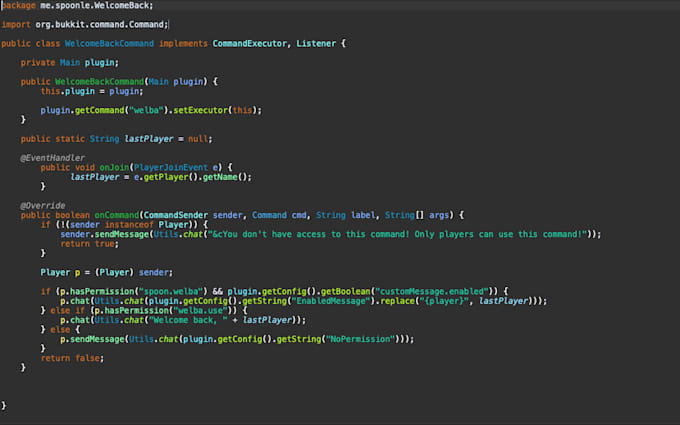This screenshot has height=425, width=680.
Task: Click 'getName()' in the onJoin body
Action: coord(225,177)
